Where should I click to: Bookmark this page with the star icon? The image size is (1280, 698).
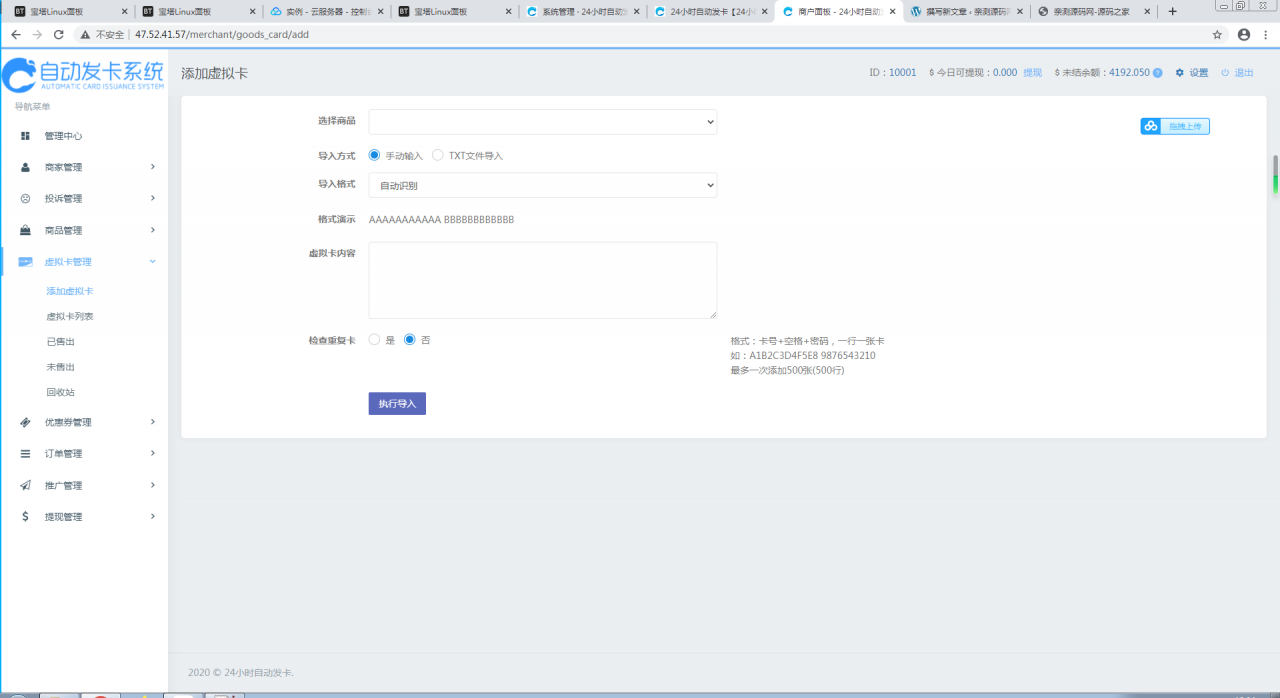click(x=1217, y=34)
